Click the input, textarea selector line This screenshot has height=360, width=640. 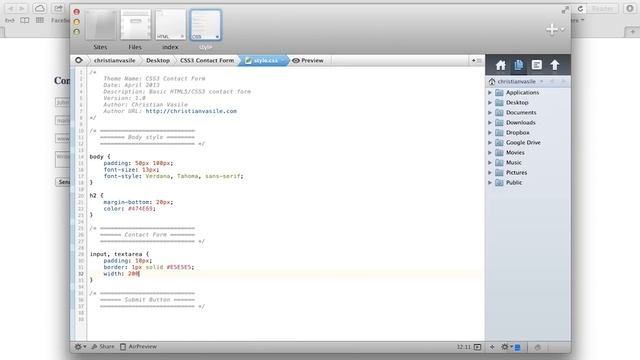[120, 254]
